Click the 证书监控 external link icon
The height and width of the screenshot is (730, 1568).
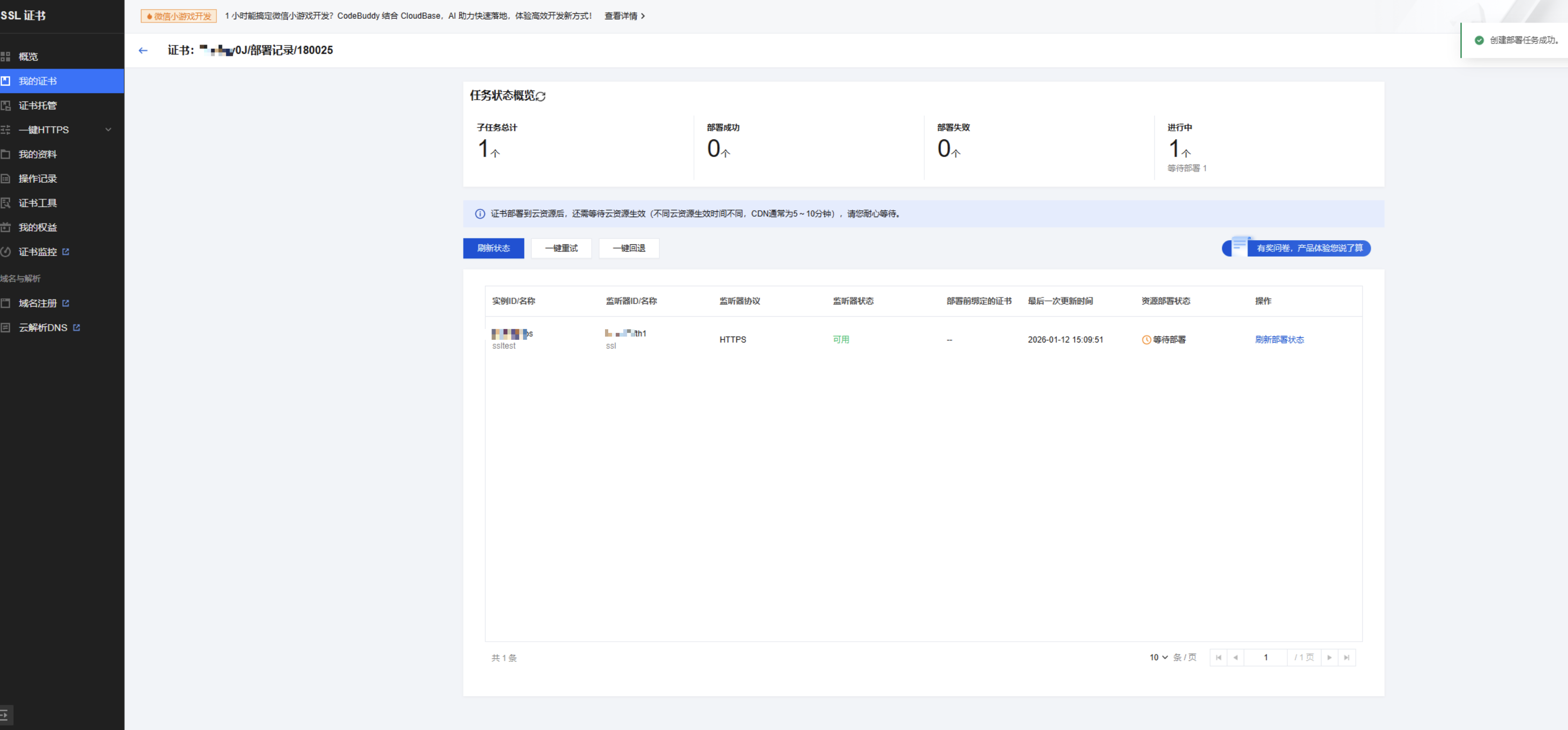[66, 251]
